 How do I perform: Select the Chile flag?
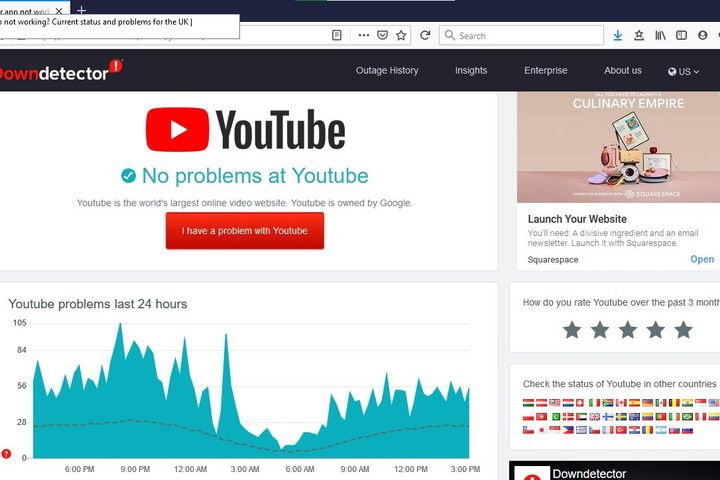[x=528, y=430]
